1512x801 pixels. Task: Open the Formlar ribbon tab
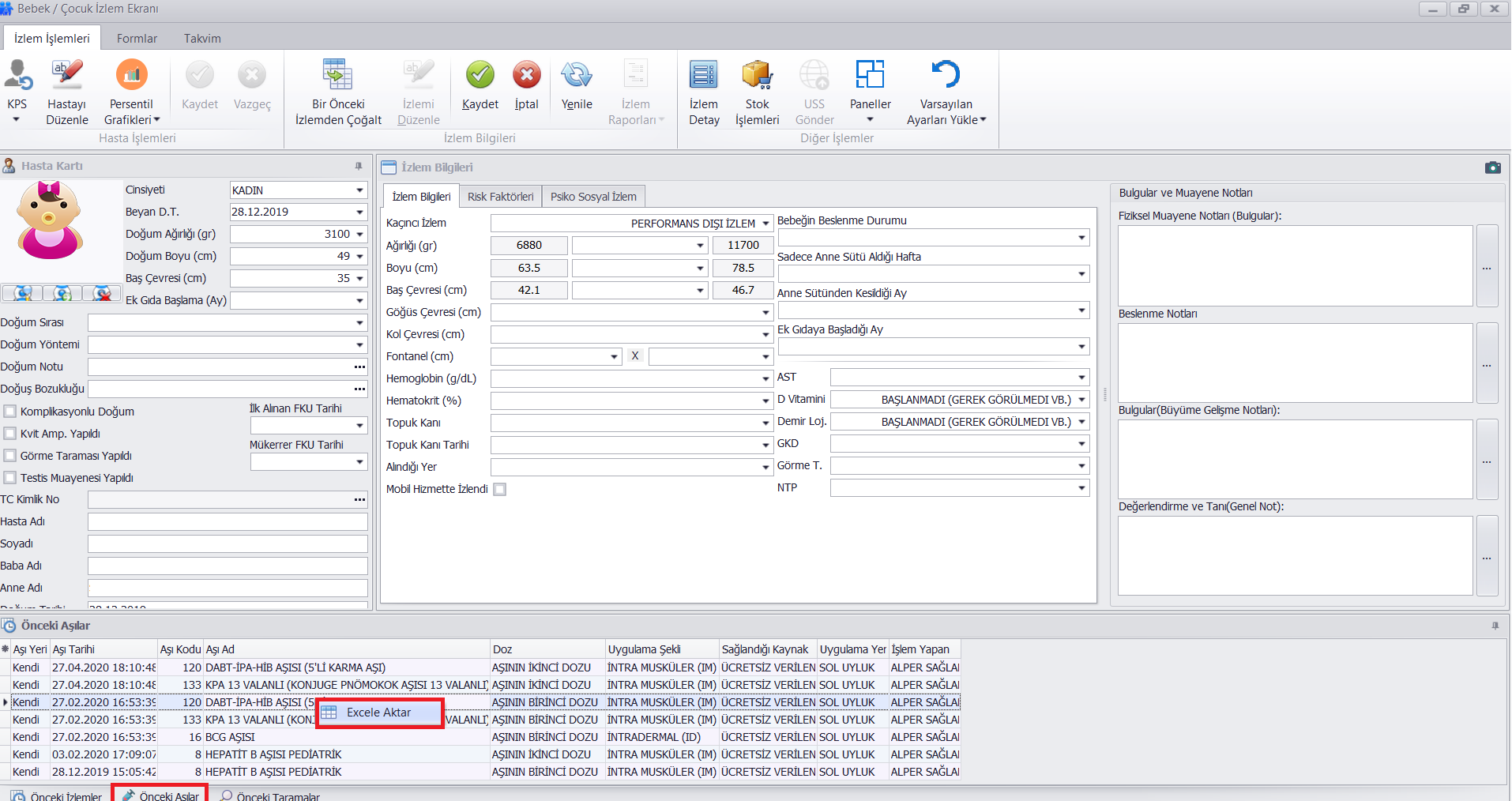pyautogui.click(x=137, y=39)
